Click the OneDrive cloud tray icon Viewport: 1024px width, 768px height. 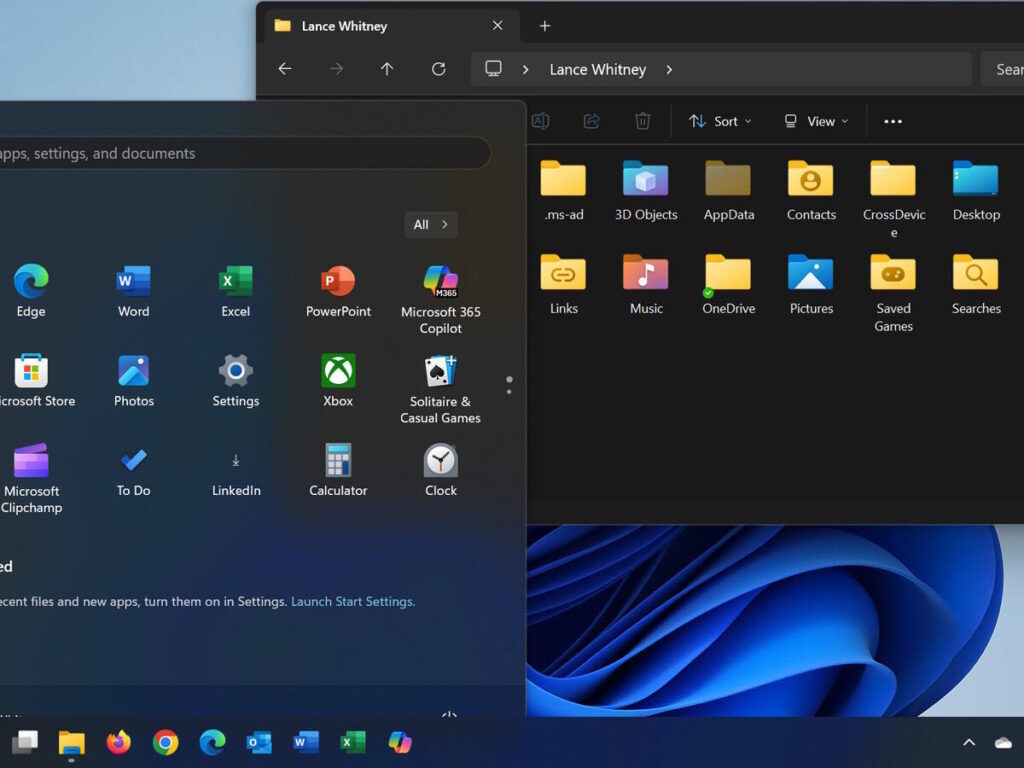[x=1004, y=743]
